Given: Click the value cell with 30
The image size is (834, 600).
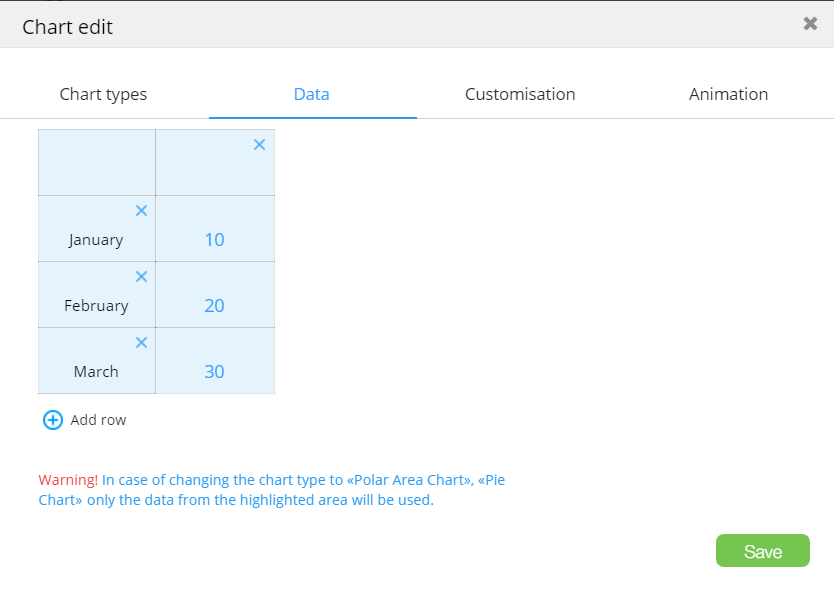Looking at the screenshot, I should (214, 372).
